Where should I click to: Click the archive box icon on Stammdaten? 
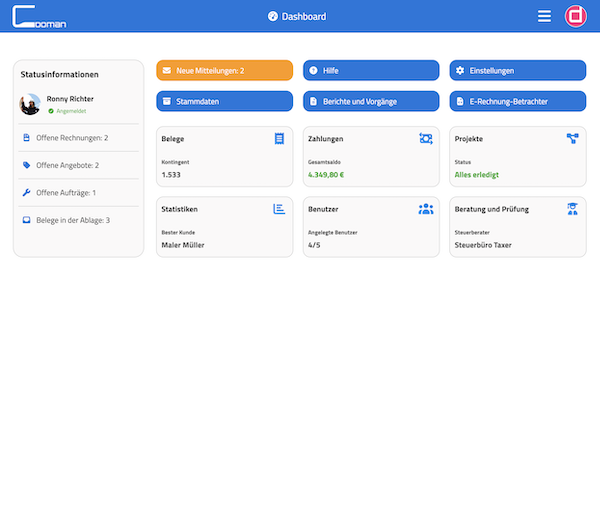click(167, 101)
